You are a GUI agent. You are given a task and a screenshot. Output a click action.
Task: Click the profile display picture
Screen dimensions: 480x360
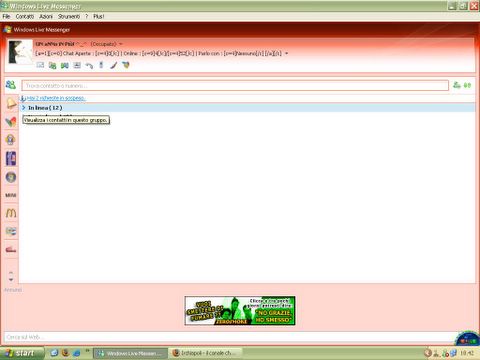tap(19, 52)
